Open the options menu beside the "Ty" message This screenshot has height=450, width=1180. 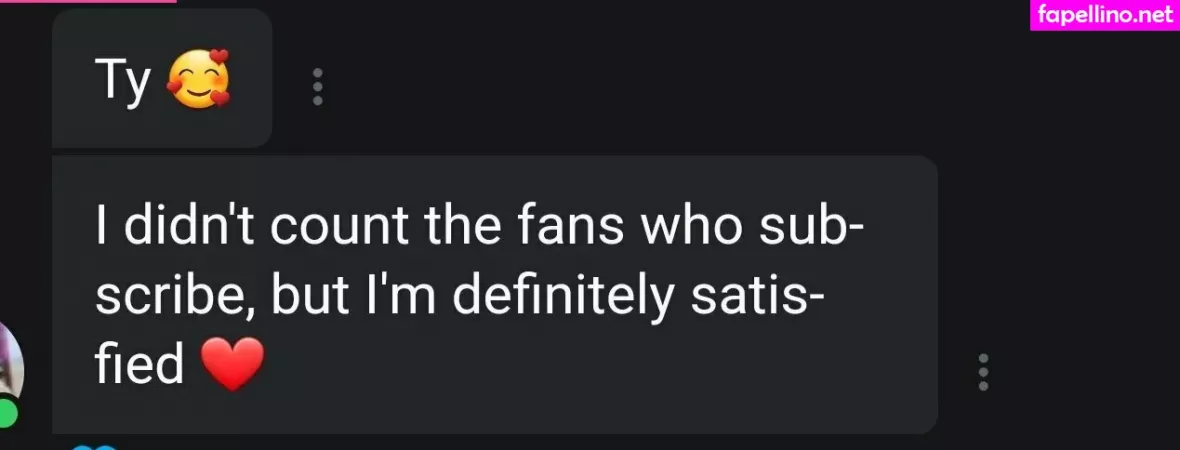click(318, 87)
